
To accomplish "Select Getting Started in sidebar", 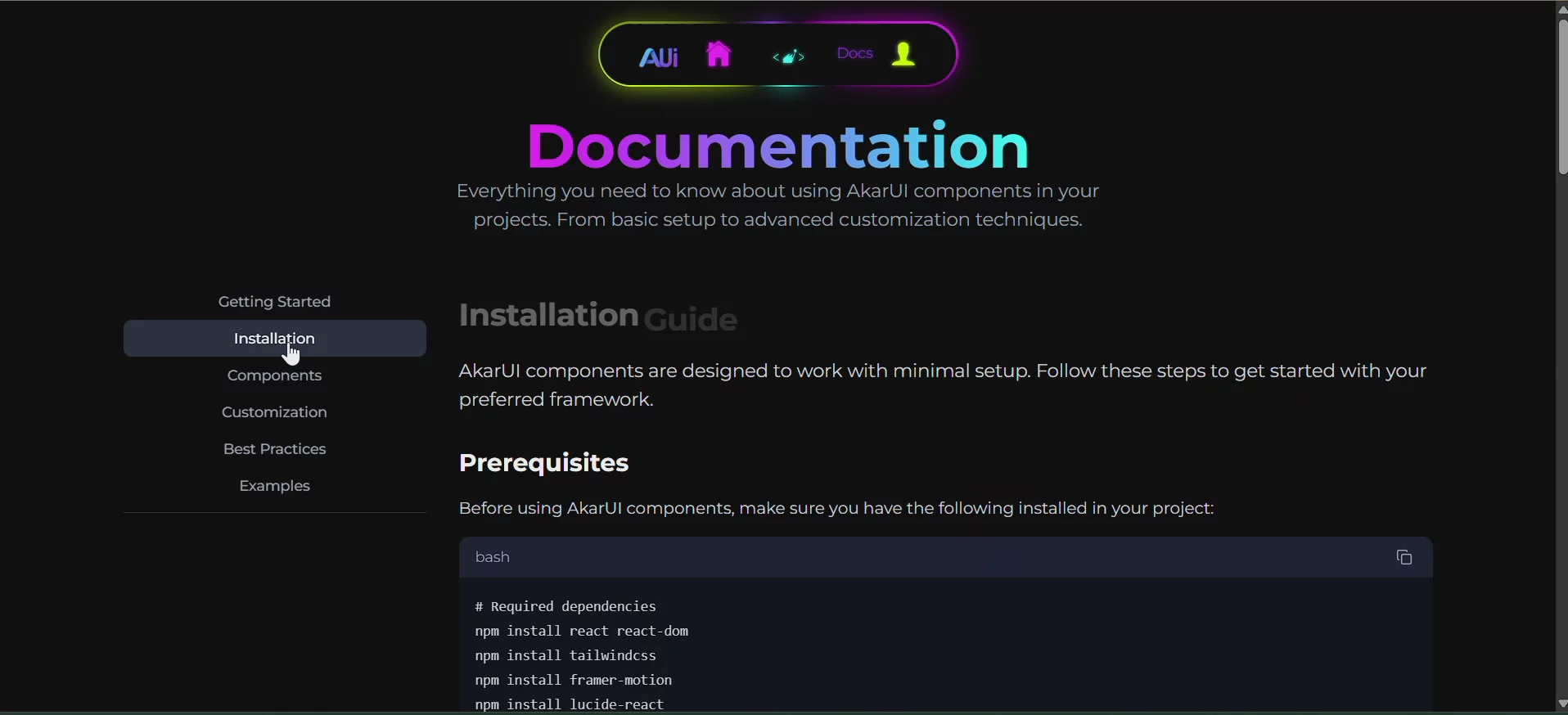I will click(275, 301).
